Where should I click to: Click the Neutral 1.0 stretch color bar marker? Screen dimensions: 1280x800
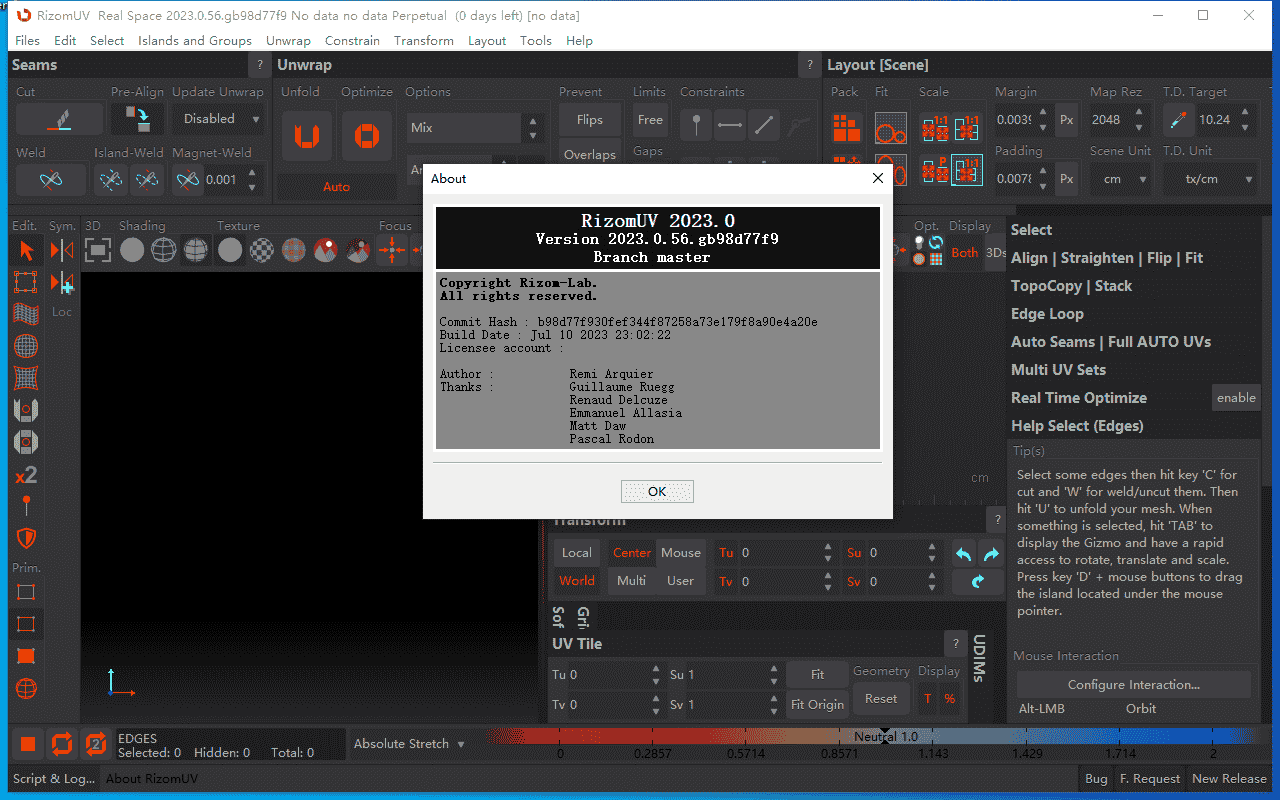(885, 735)
